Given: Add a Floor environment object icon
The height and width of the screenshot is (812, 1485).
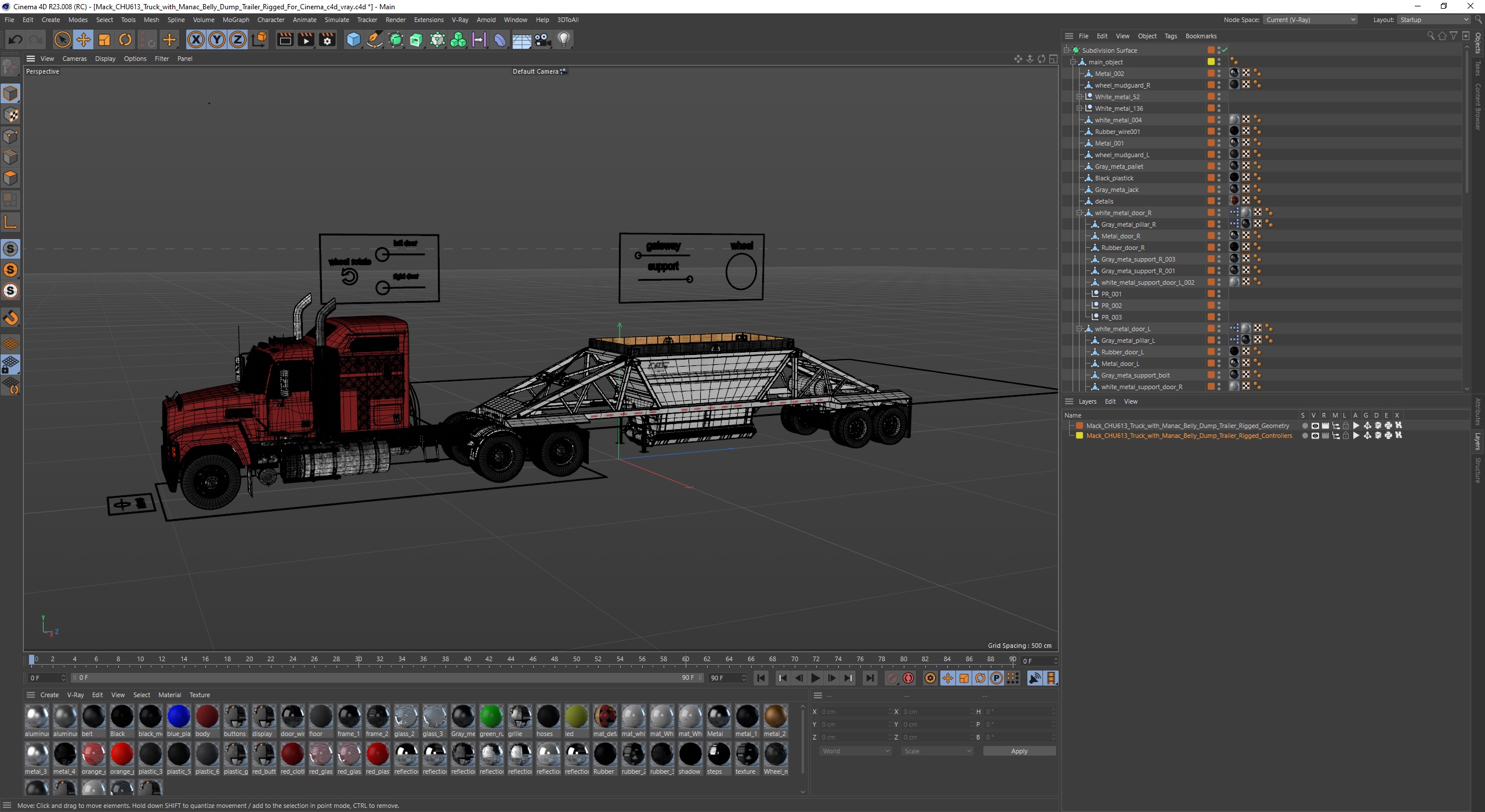Looking at the screenshot, I should pyautogui.click(x=521, y=39).
